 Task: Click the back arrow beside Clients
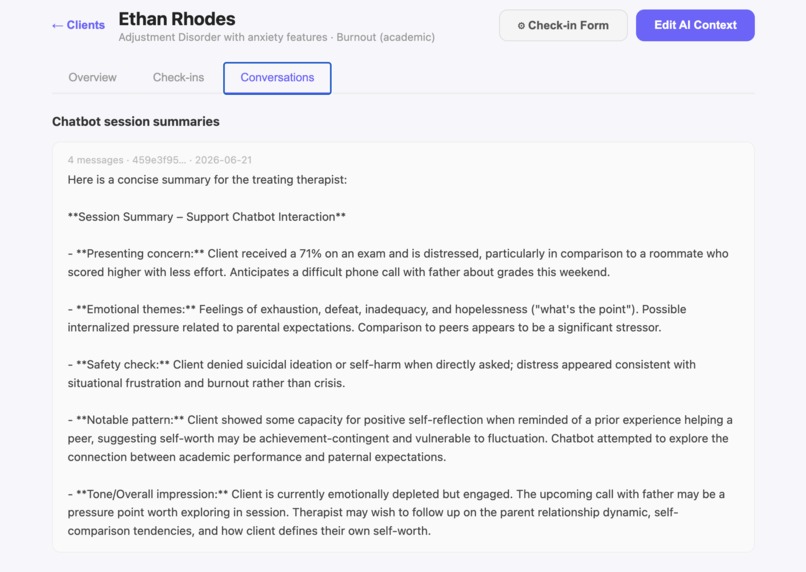tap(57, 25)
